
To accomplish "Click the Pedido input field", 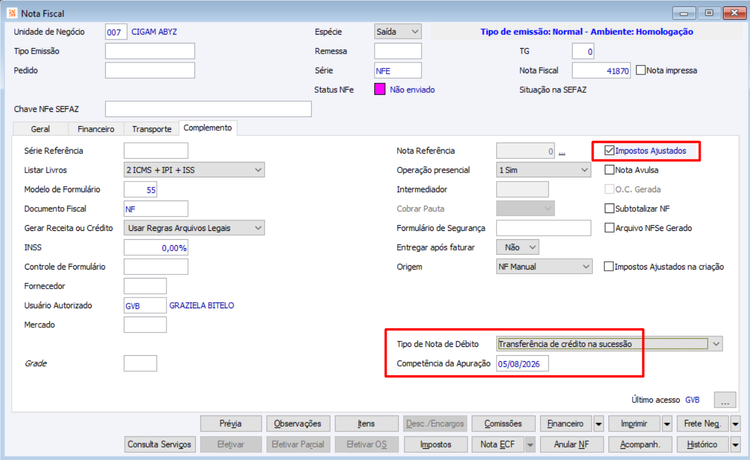I will tap(150, 70).
